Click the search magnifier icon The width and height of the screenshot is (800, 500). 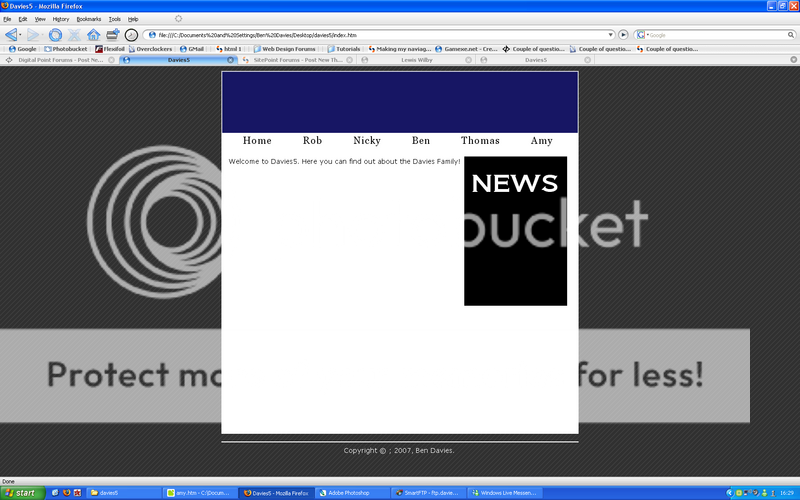pos(790,35)
